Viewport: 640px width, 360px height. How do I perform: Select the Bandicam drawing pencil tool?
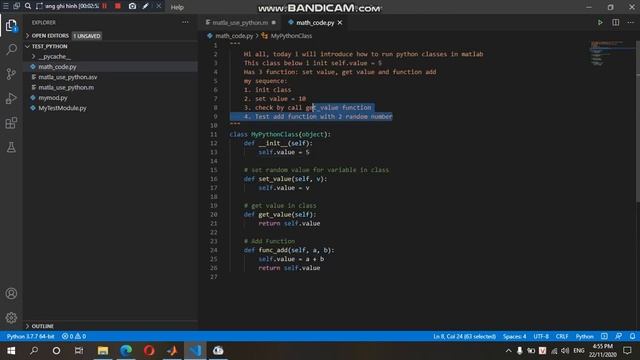pos(145,6)
